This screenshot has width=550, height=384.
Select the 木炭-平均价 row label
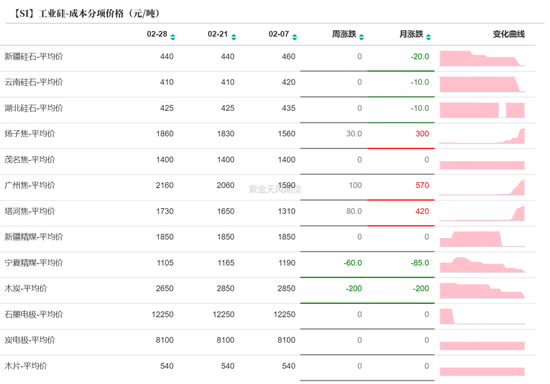point(26,288)
